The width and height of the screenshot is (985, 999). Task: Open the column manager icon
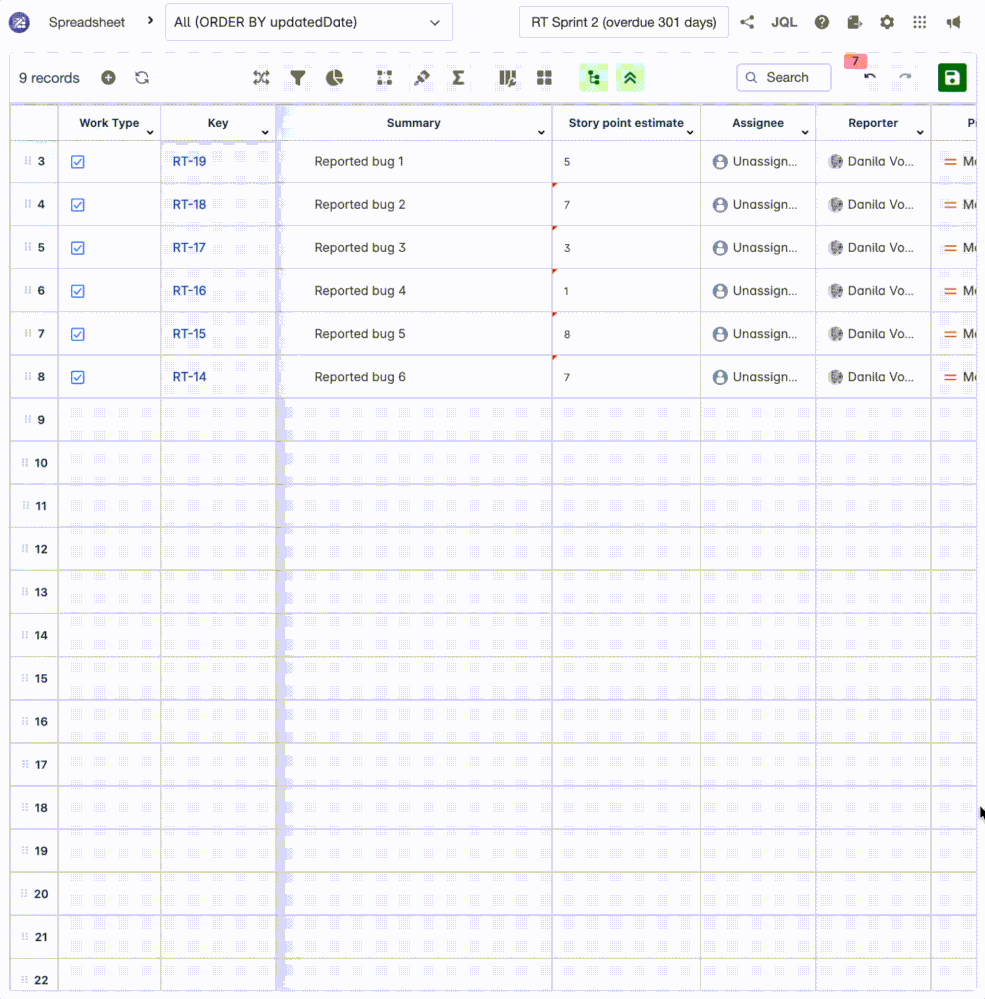click(507, 78)
